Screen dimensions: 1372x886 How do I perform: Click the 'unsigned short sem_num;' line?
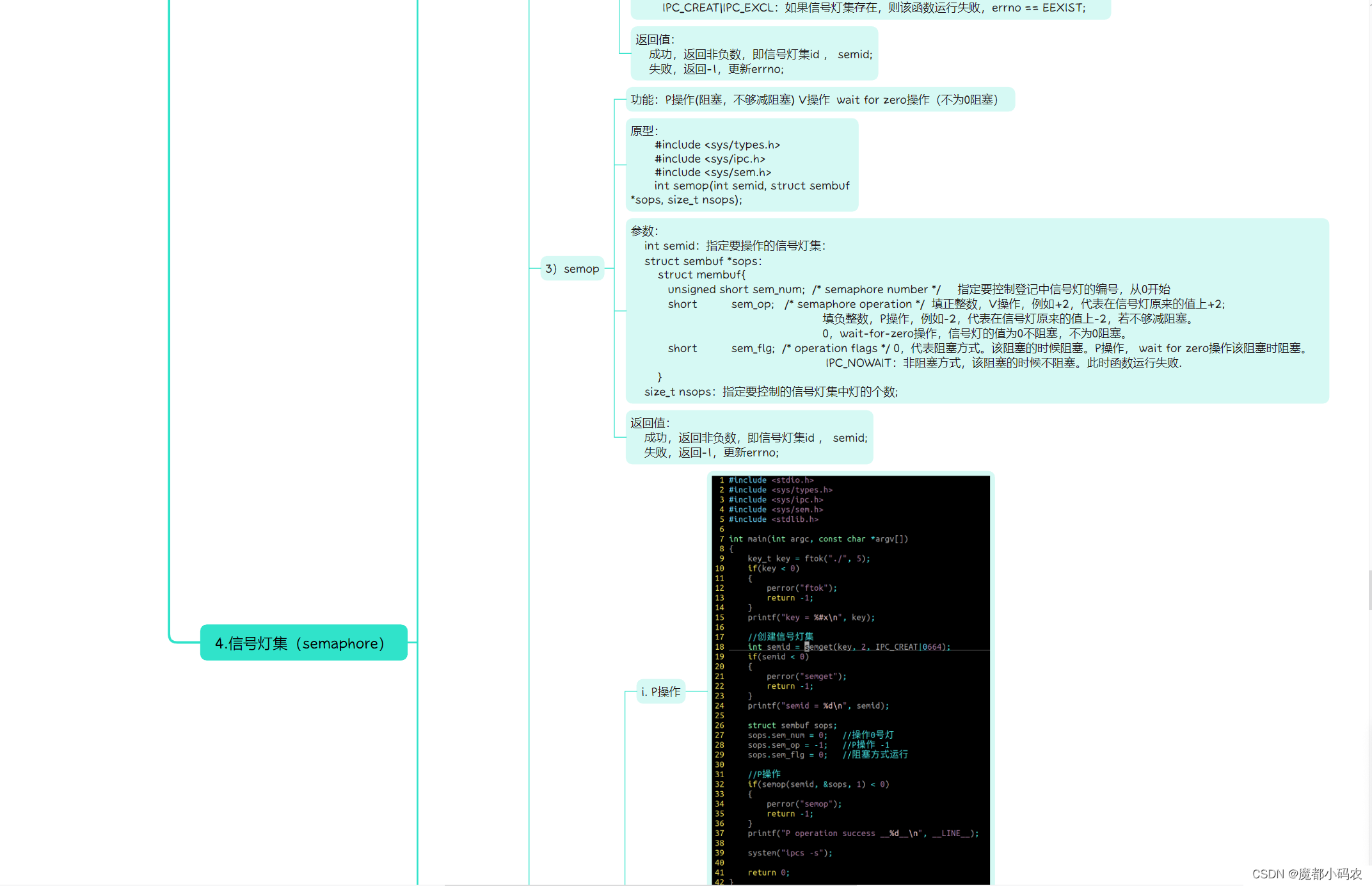919,289
